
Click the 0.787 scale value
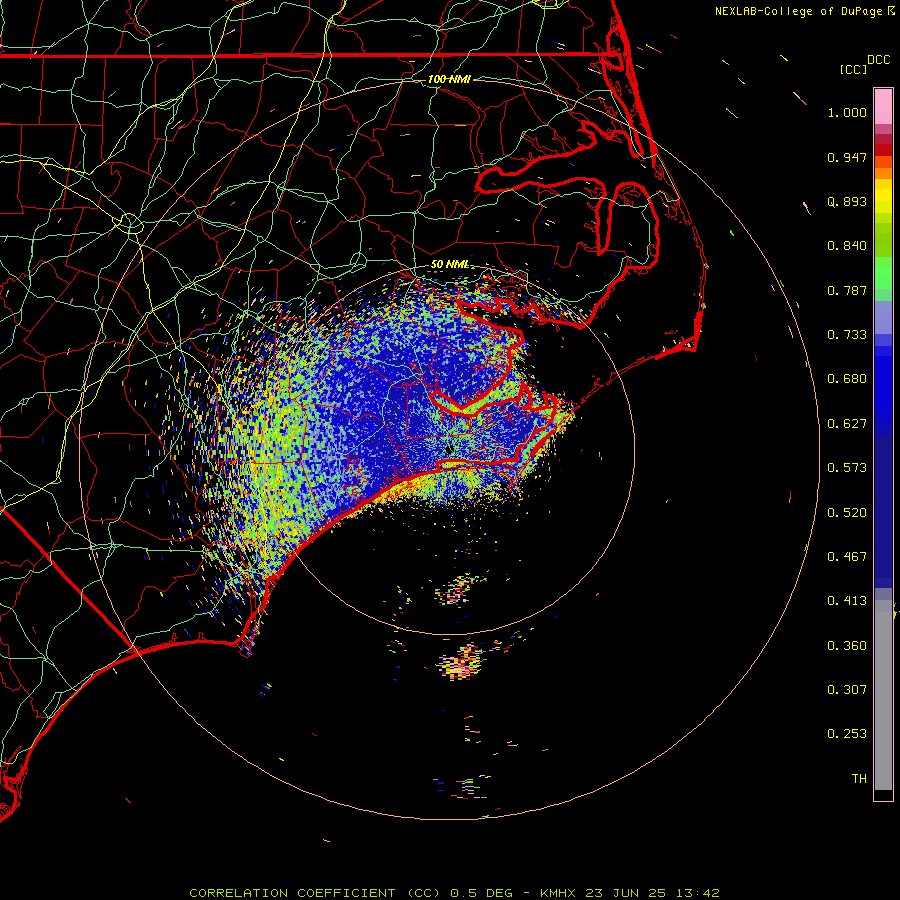click(847, 290)
